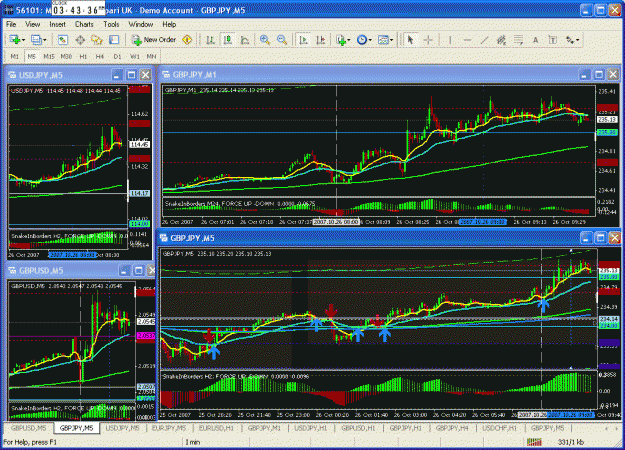Draw a vertical line tool
The height and width of the screenshot is (450, 625).
coord(450,39)
